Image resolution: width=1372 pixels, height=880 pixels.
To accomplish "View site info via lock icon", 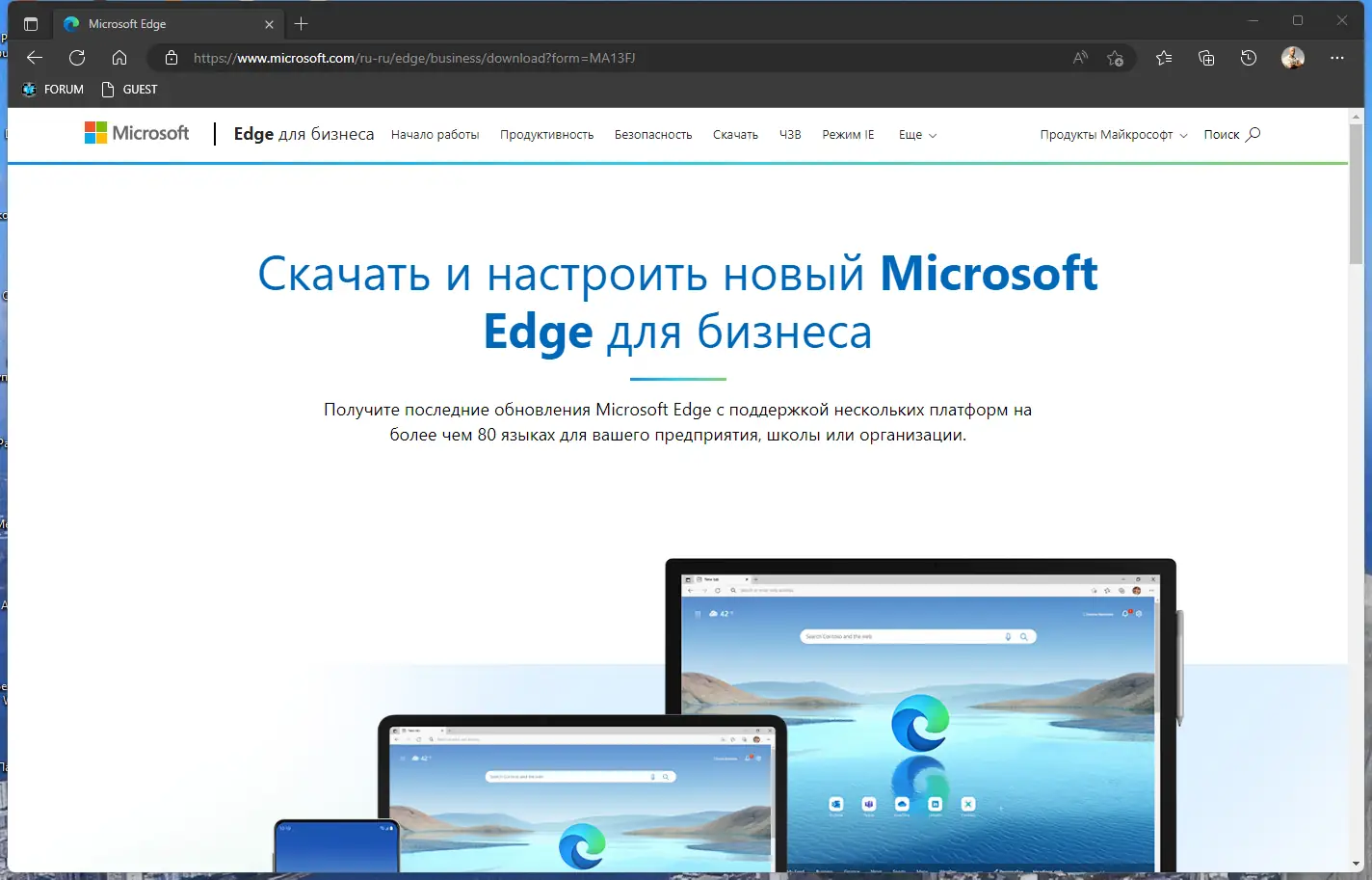I will (171, 58).
